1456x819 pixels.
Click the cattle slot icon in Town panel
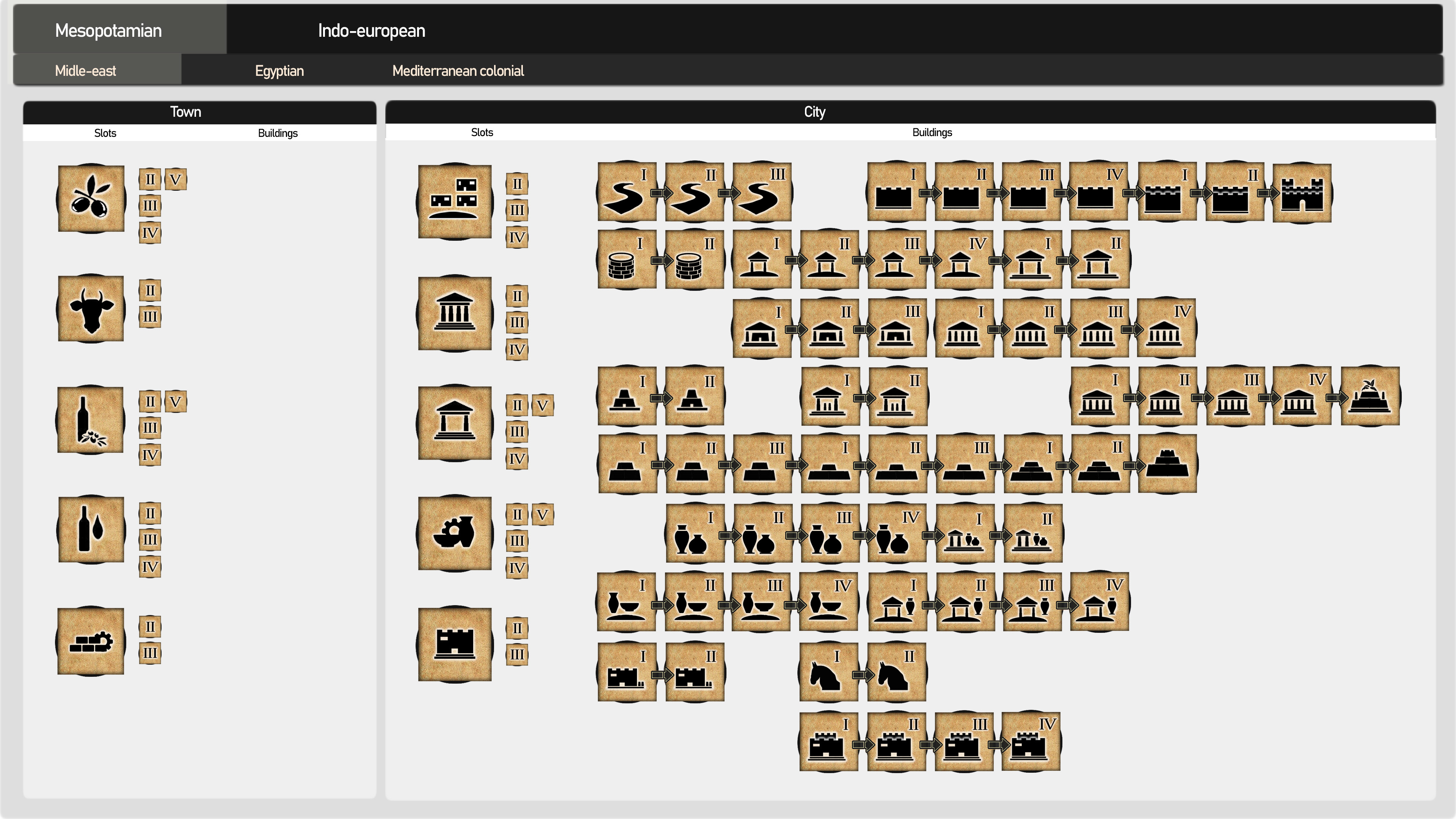coord(91,309)
